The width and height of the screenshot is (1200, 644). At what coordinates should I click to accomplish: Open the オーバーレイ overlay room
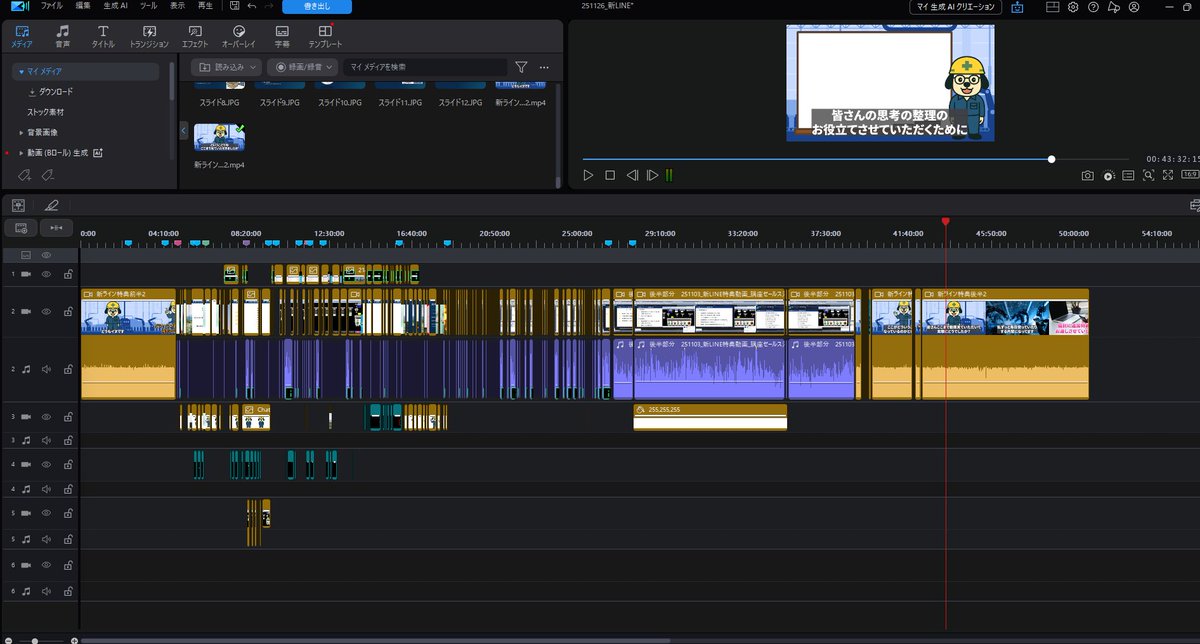(239, 36)
